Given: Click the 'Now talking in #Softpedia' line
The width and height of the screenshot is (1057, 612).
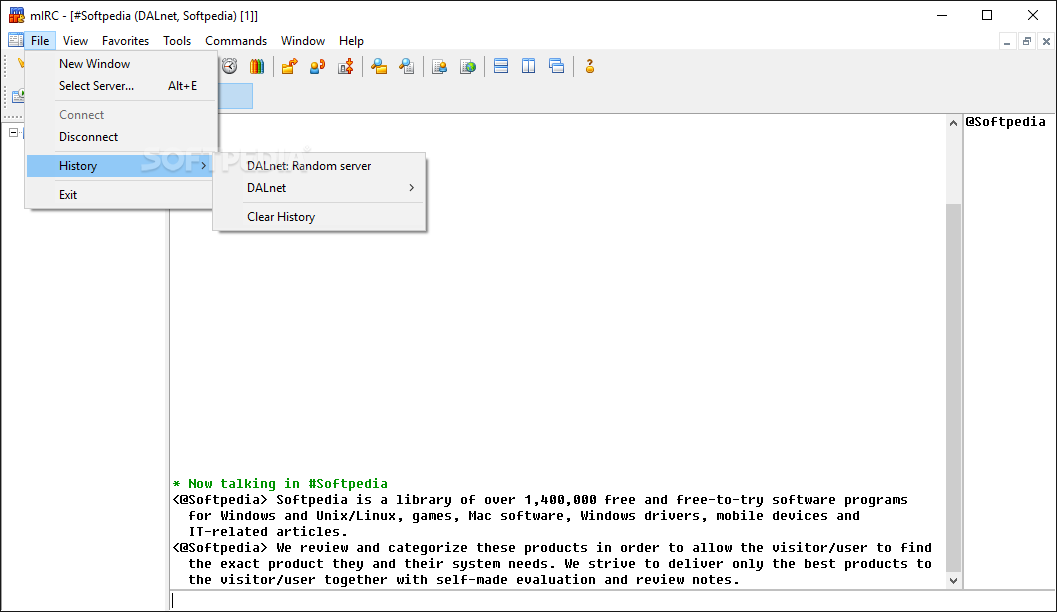Looking at the screenshot, I should pos(280,484).
